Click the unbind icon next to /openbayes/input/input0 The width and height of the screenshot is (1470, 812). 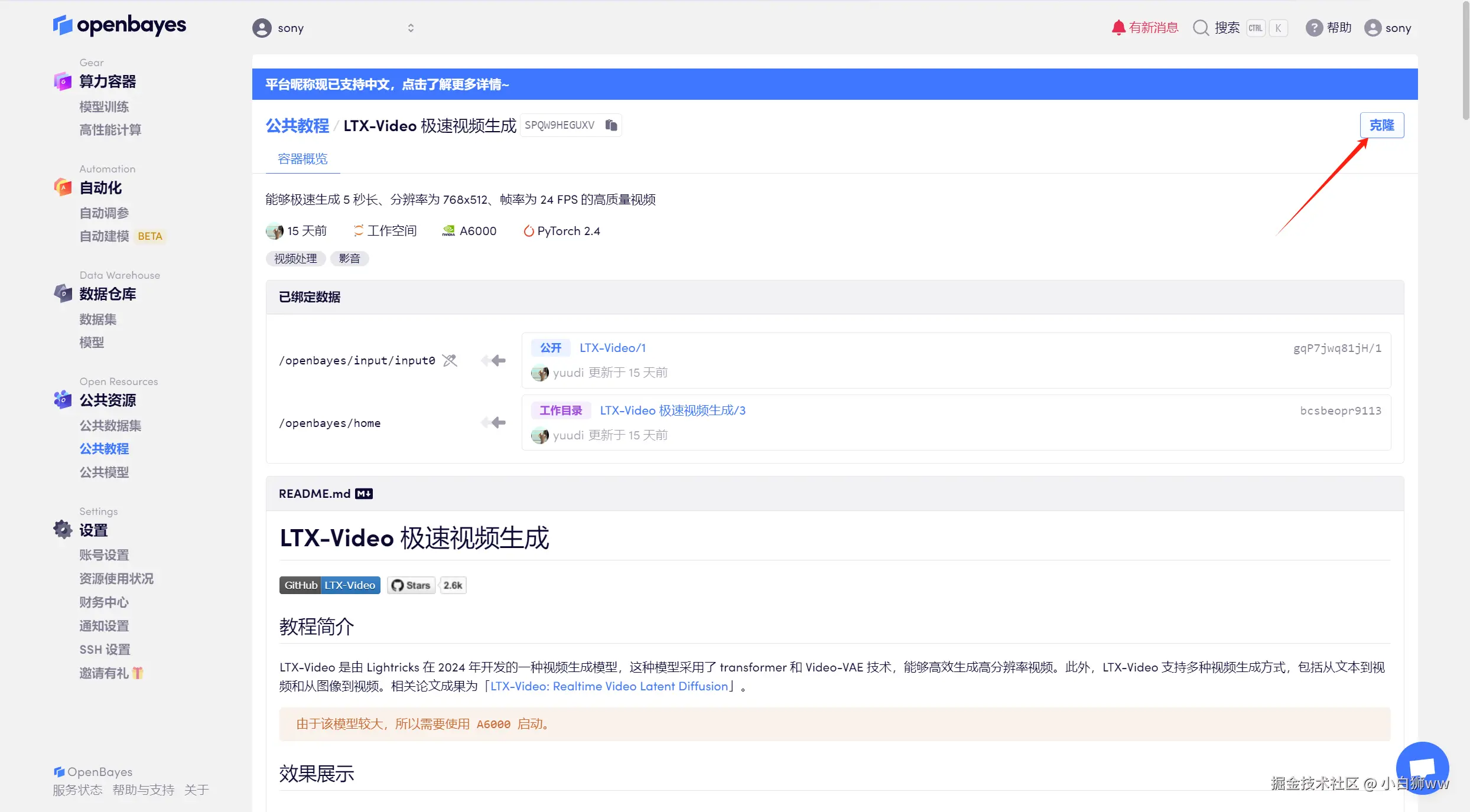pyautogui.click(x=450, y=360)
